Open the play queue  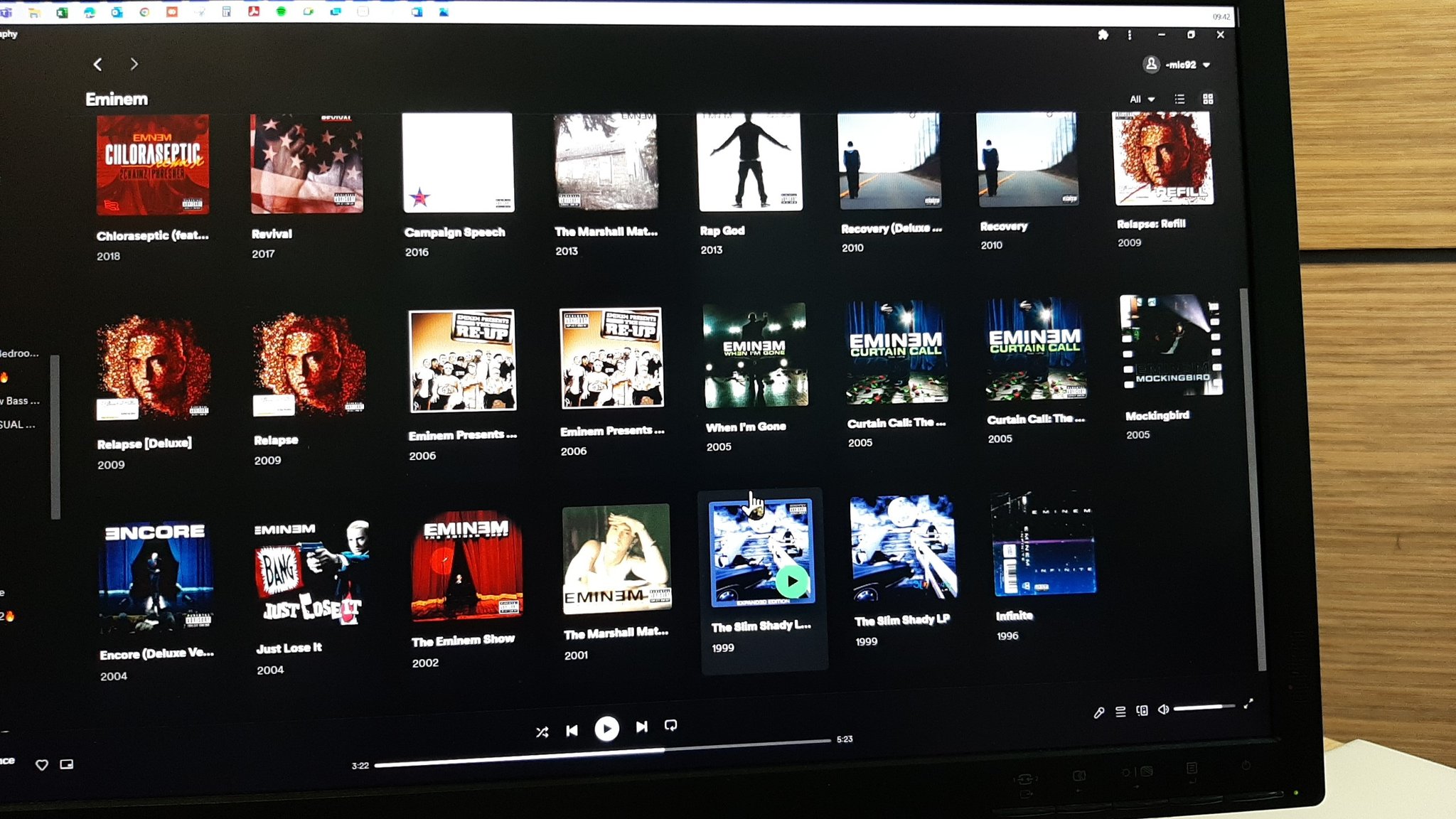coord(1120,712)
